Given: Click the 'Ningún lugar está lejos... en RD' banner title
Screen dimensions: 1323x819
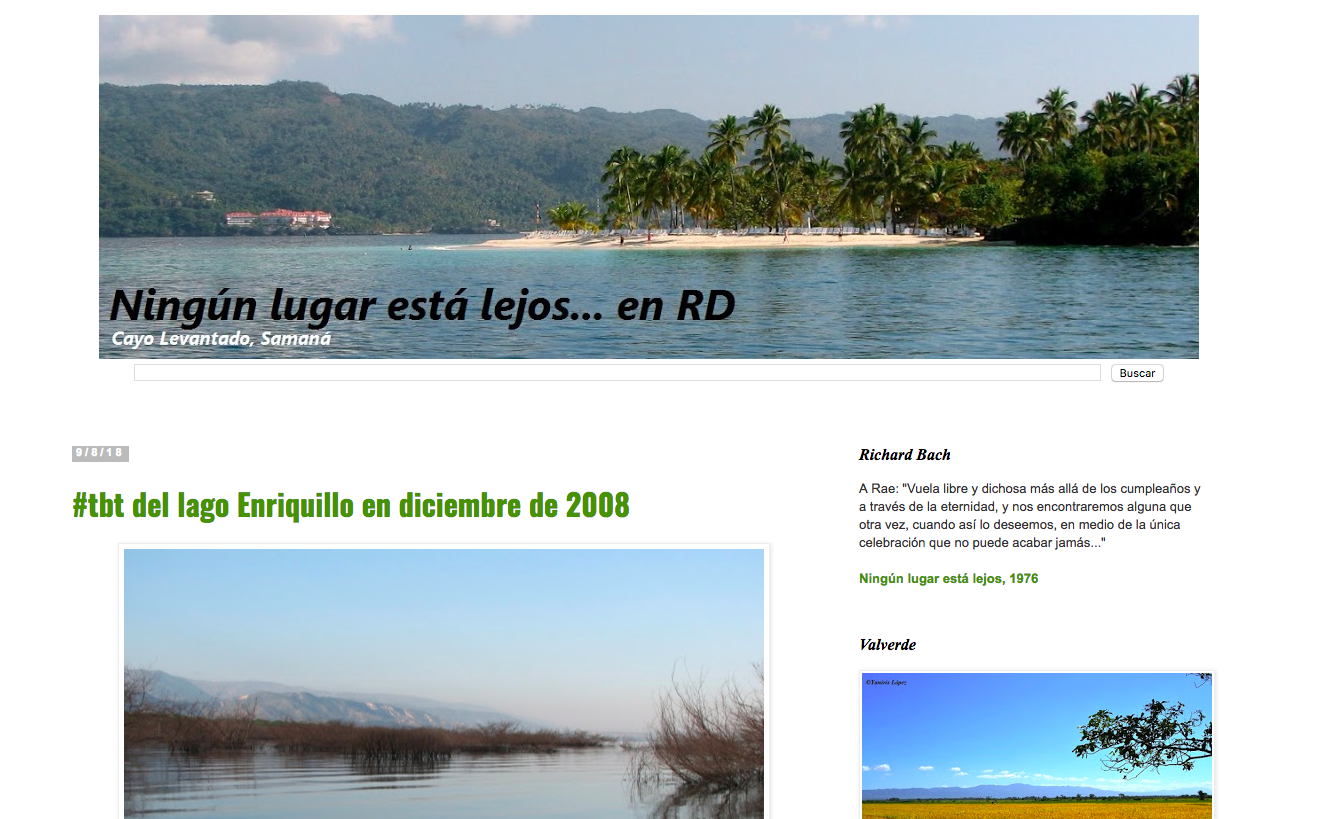Looking at the screenshot, I should (x=422, y=305).
